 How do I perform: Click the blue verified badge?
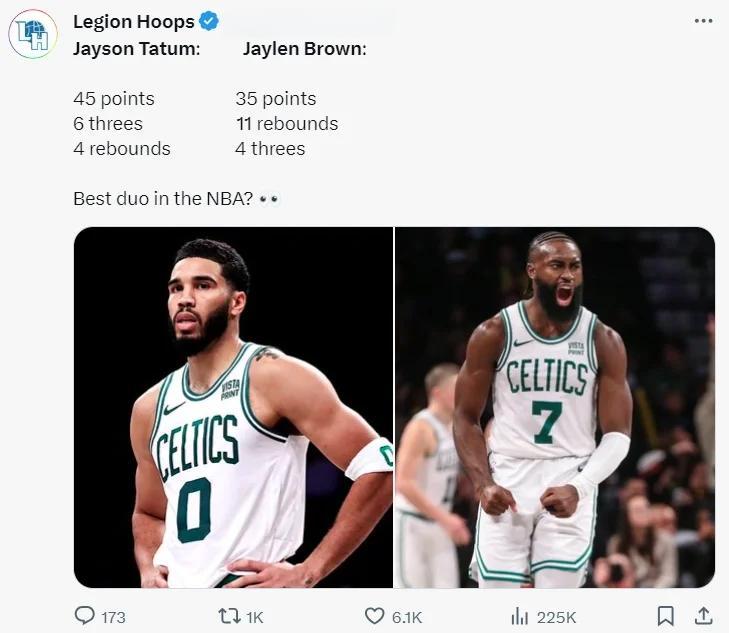[x=209, y=21]
